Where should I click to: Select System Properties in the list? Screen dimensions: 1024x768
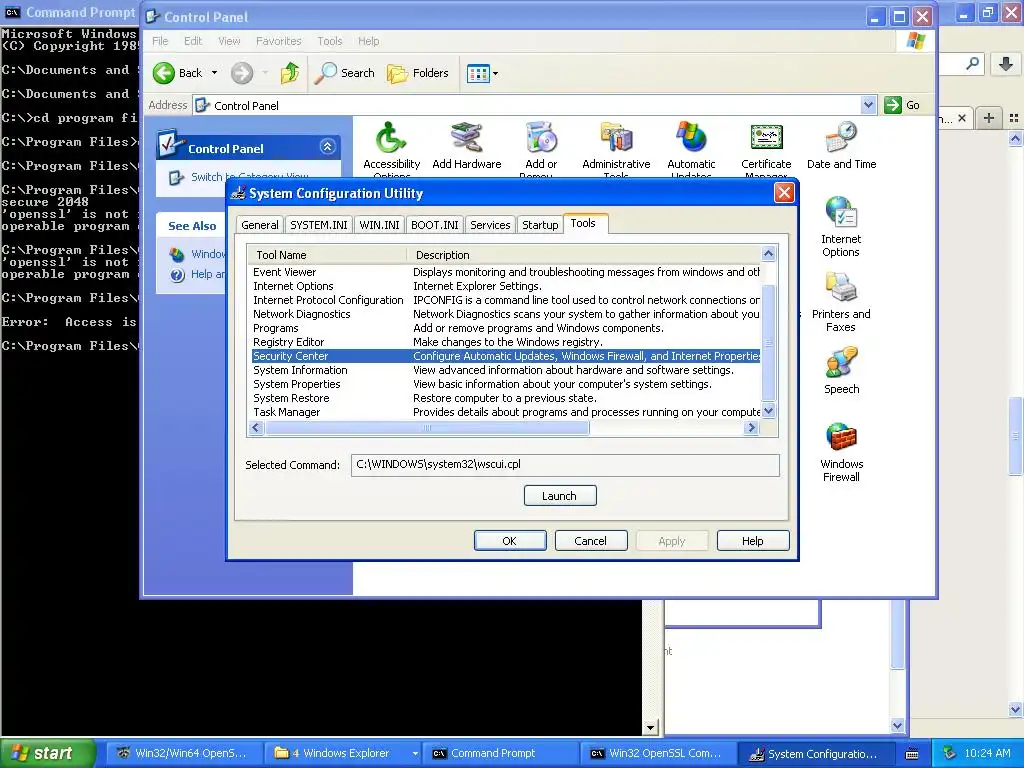(506, 384)
